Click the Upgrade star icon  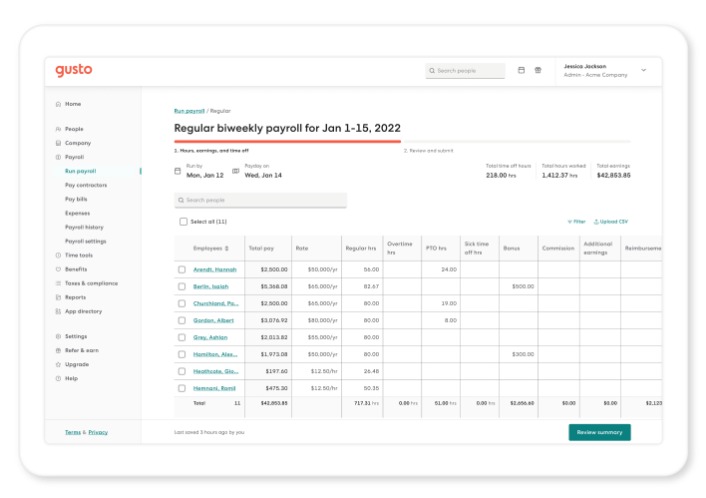pyautogui.click(x=58, y=364)
